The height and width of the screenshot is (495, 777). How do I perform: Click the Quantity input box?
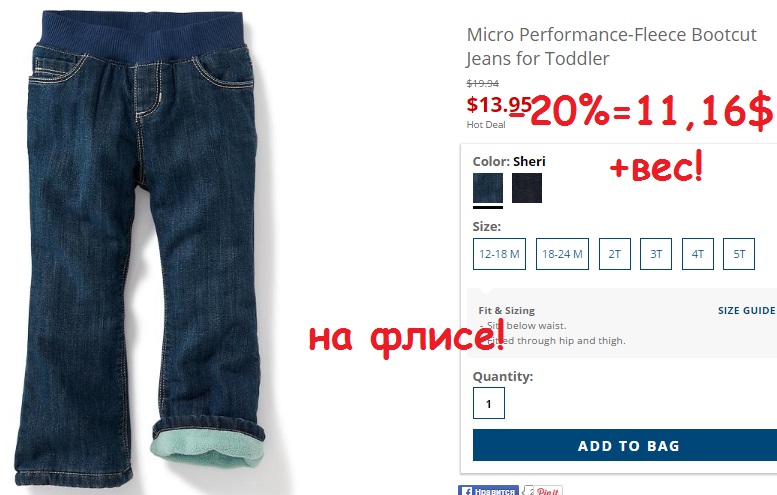(x=489, y=403)
